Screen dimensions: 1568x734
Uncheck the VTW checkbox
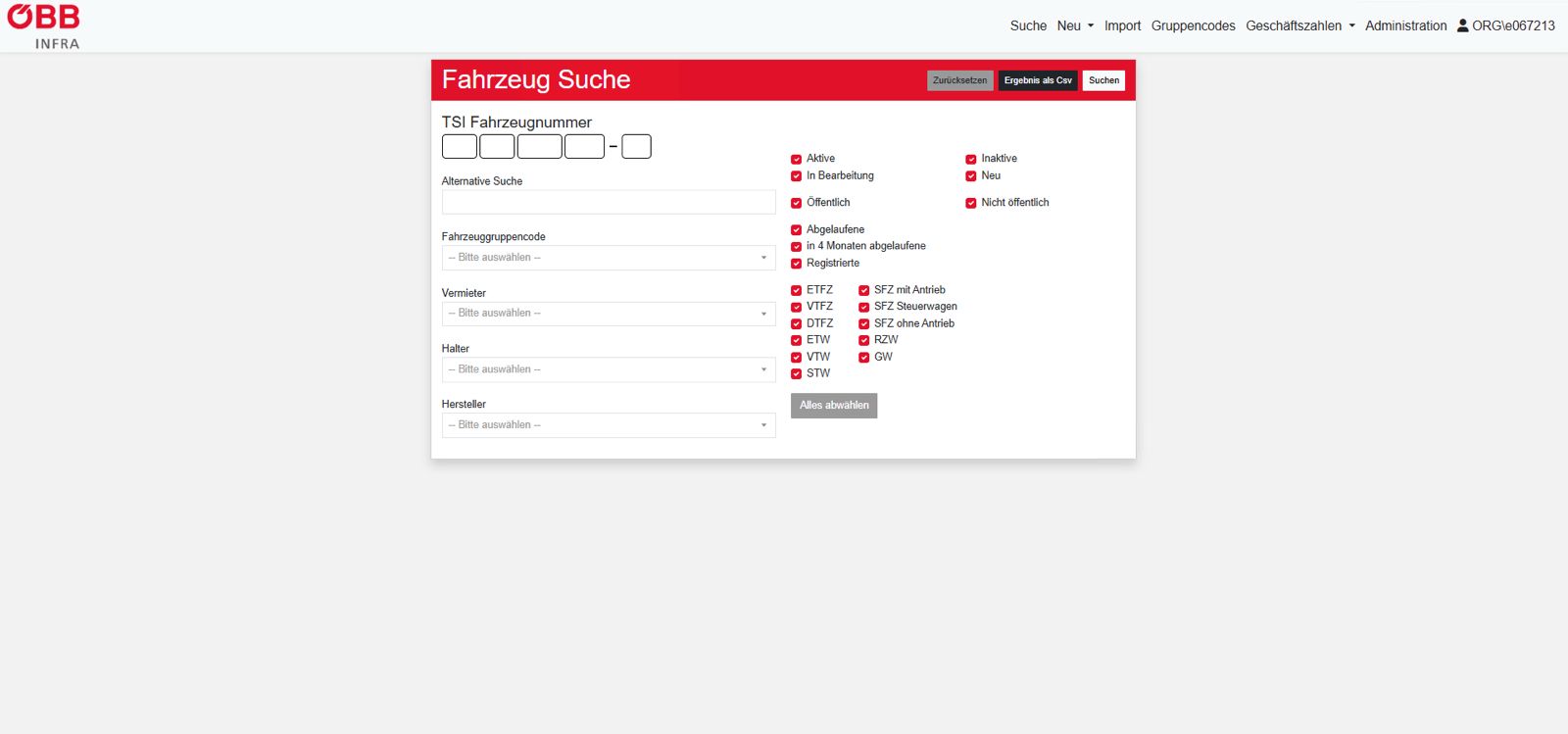pos(796,358)
